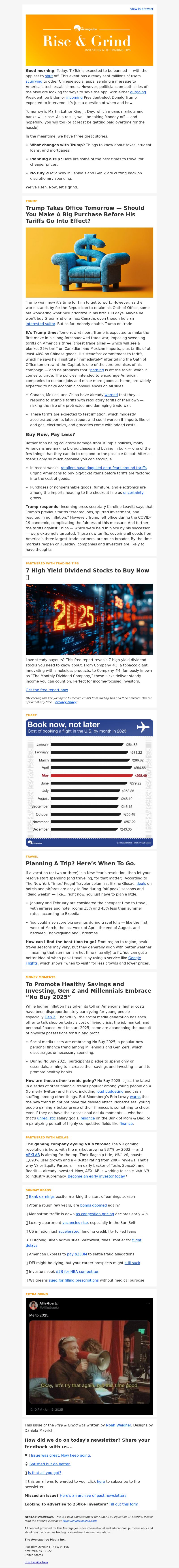Open the blue dollar-sign armchair image
The width and height of the screenshot is (179, 1568).
coord(89,262)
